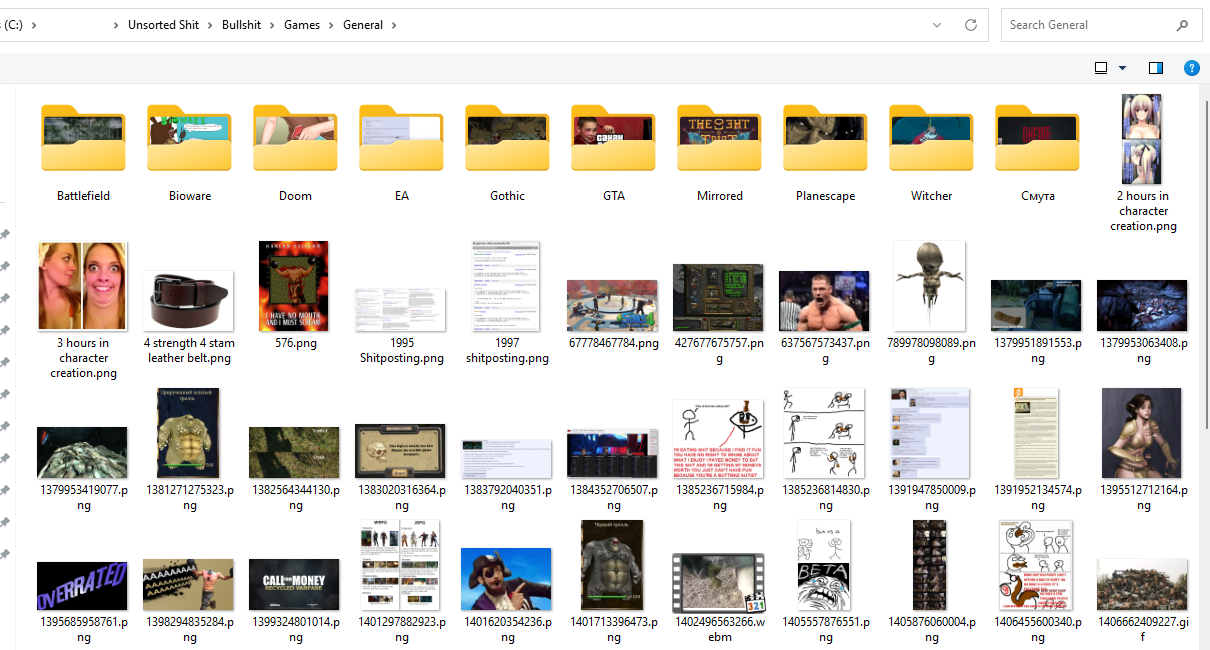Open the Battlefield folder

tap(83, 140)
